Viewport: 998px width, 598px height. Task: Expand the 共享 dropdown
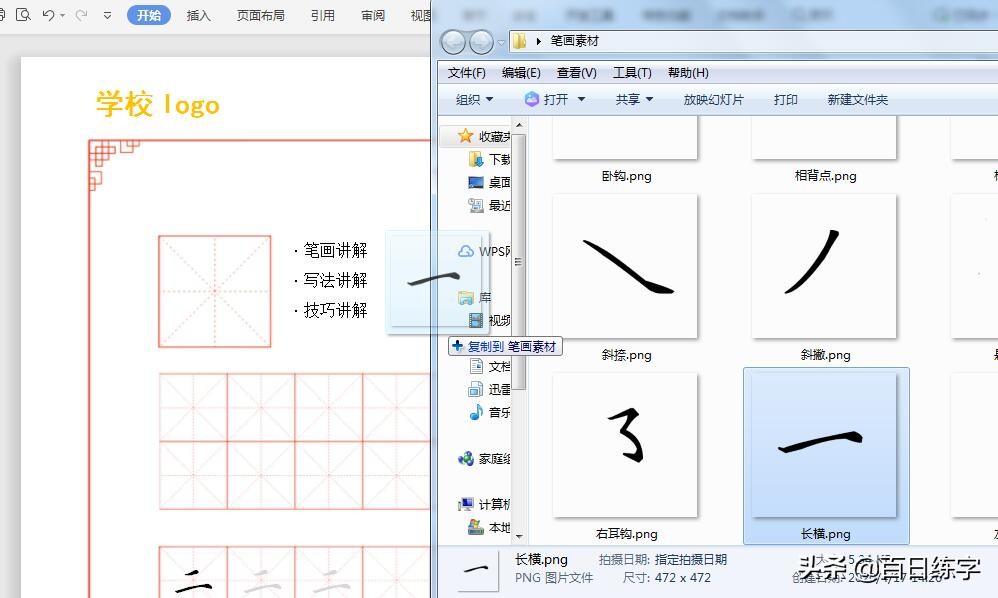click(x=634, y=99)
